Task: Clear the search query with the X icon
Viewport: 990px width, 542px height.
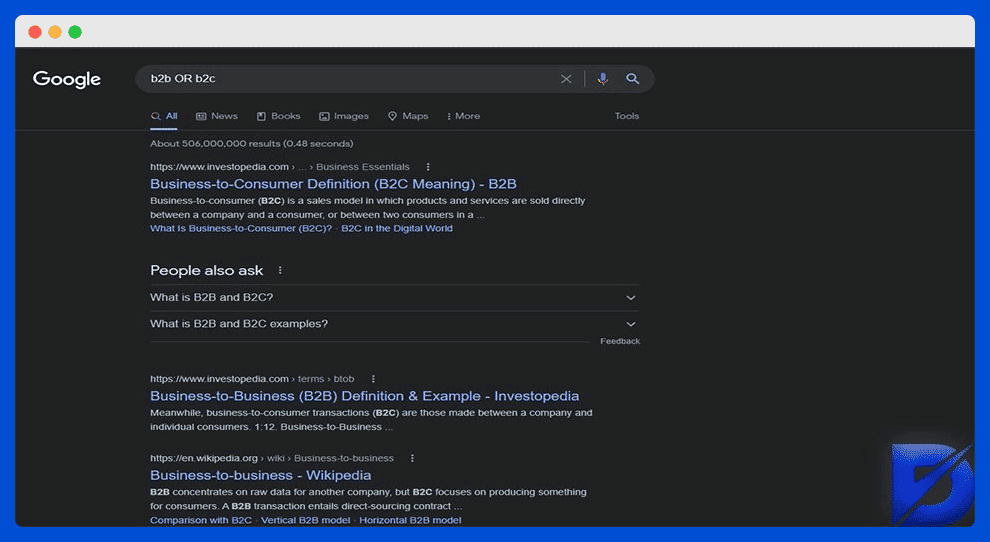Action: pyautogui.click(x=566, y=79)
